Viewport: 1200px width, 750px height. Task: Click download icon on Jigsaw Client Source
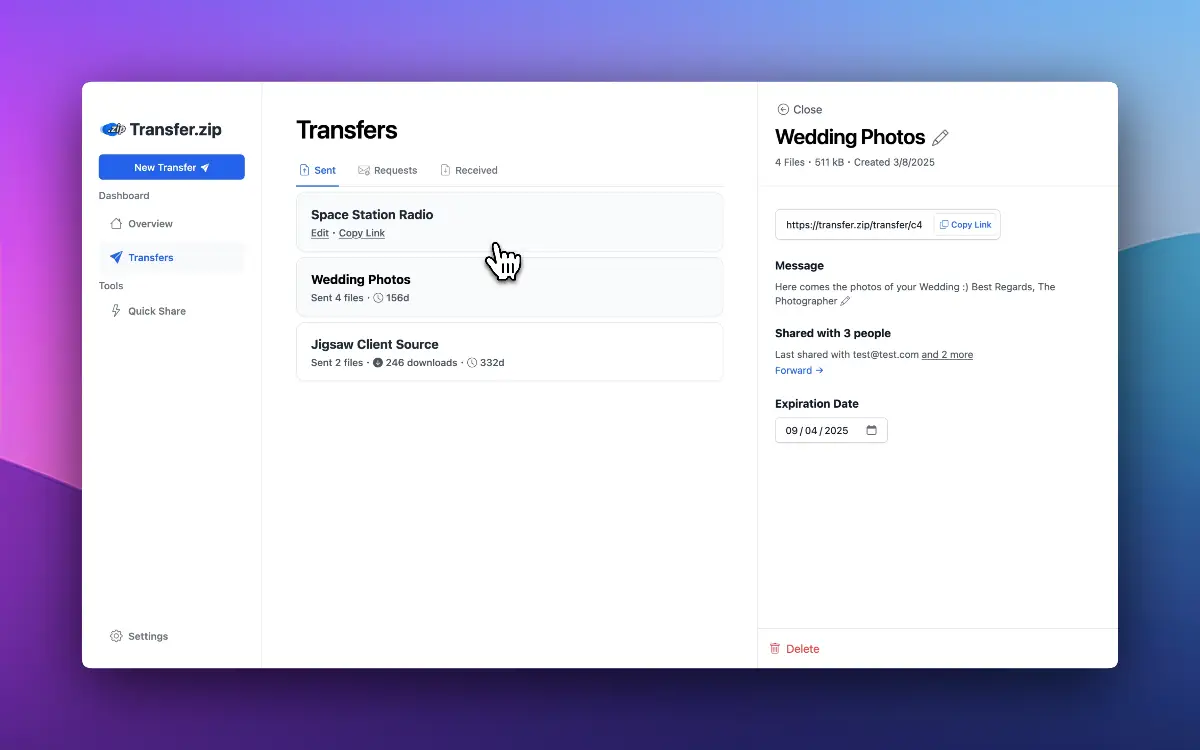(378, 363)
